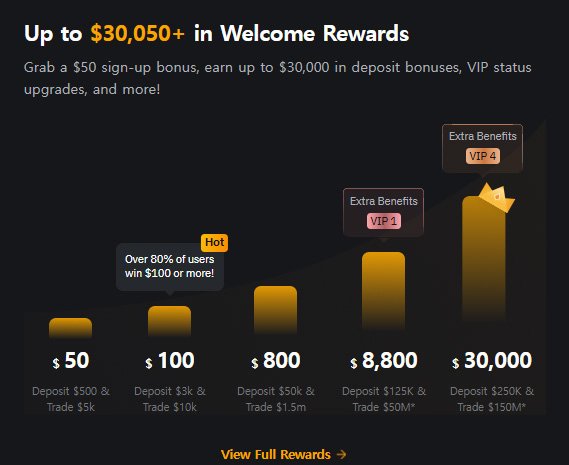Image resolution: width=569 pixels, height=465 pixels.
Task: Click the 'Deposit $500 & Trade $5k' text
Action: coord(71,399)
